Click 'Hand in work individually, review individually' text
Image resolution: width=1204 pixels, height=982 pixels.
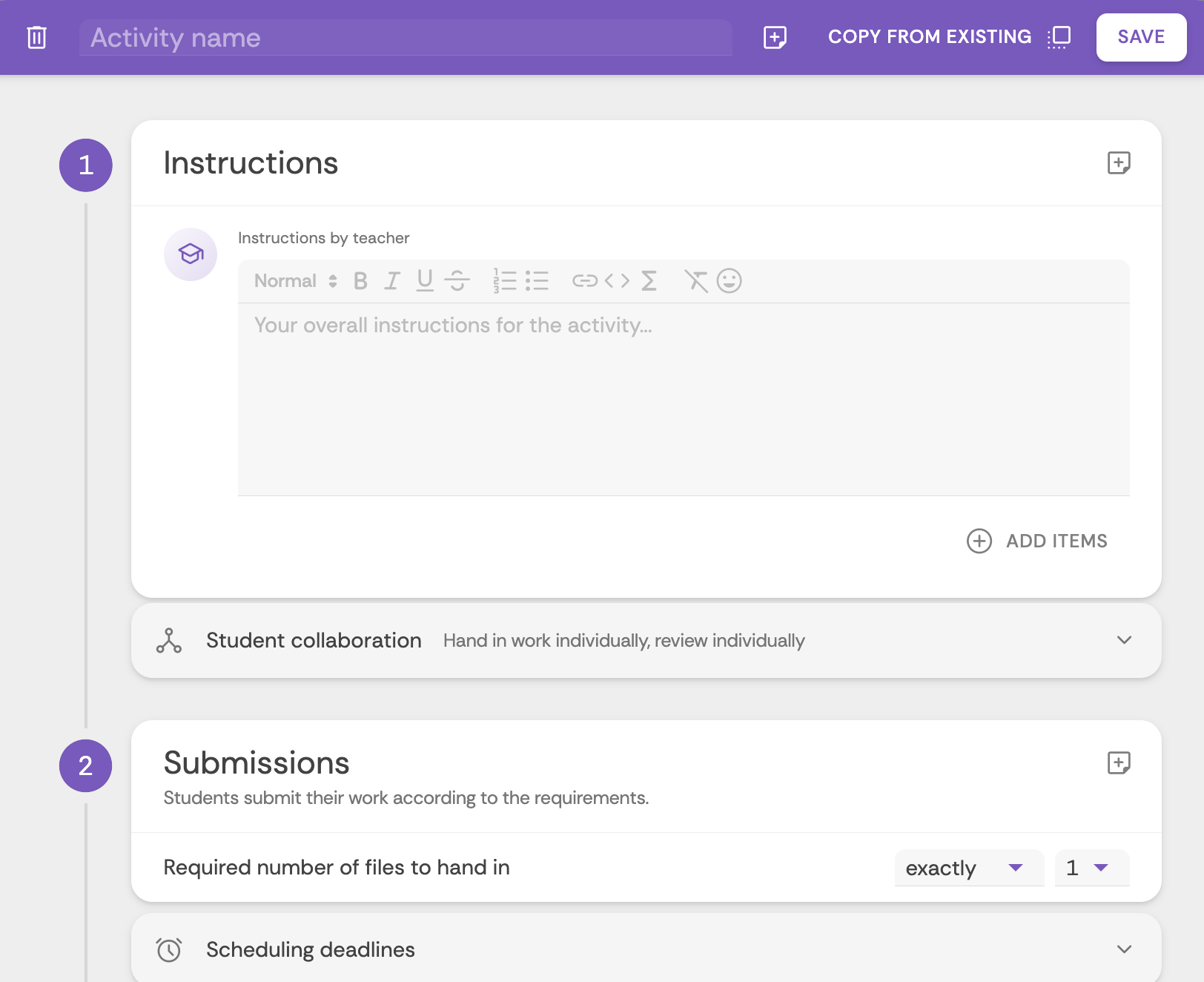point(624,640)
